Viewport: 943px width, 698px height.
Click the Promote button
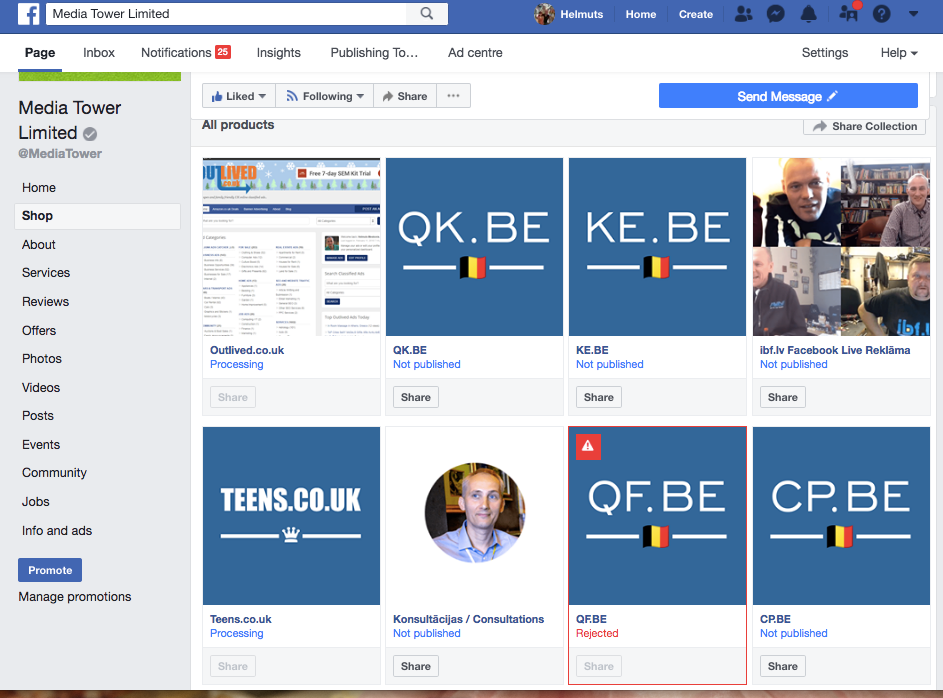pos(50,570)
